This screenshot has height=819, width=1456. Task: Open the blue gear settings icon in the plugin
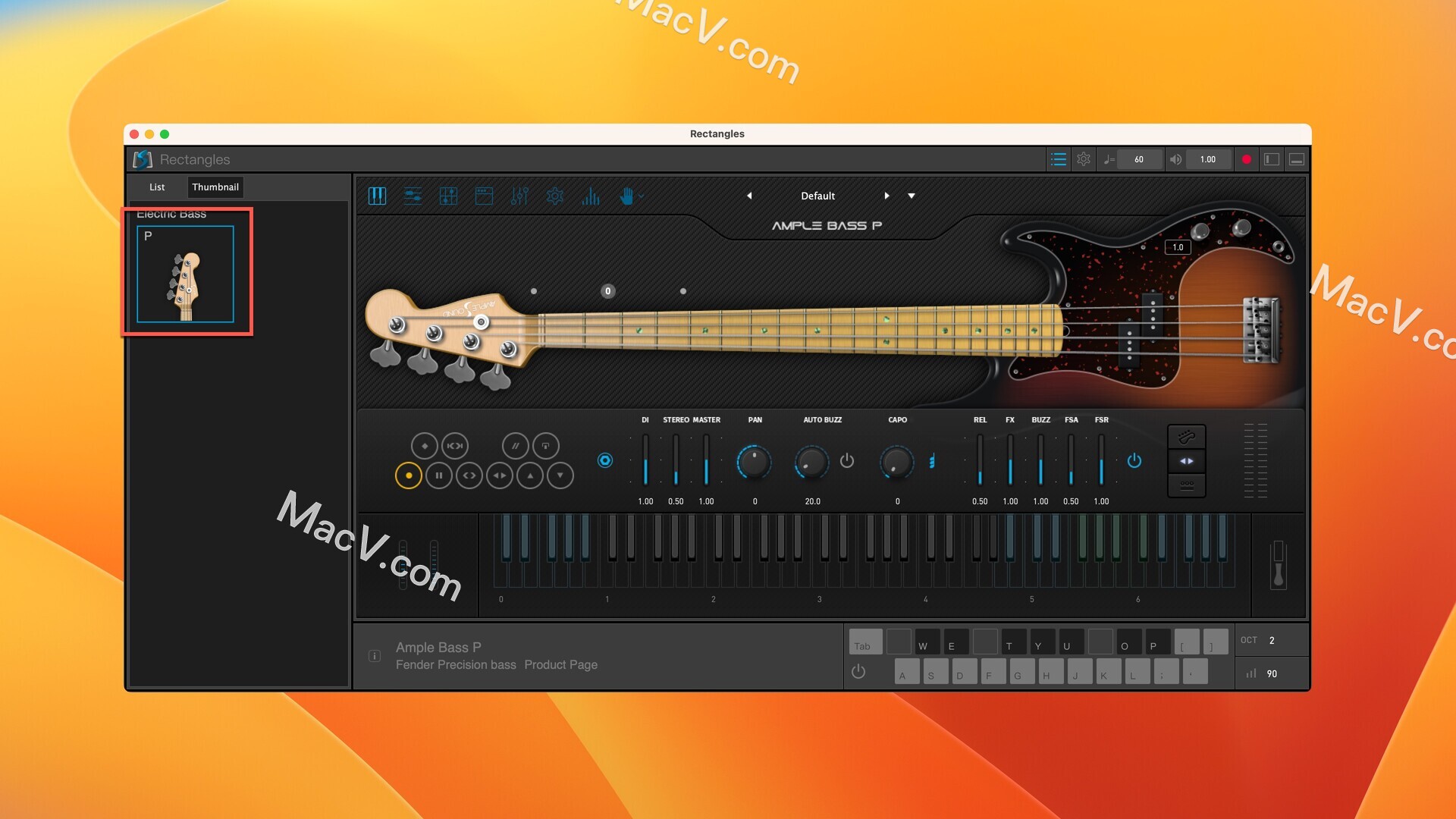pos(555,196)
